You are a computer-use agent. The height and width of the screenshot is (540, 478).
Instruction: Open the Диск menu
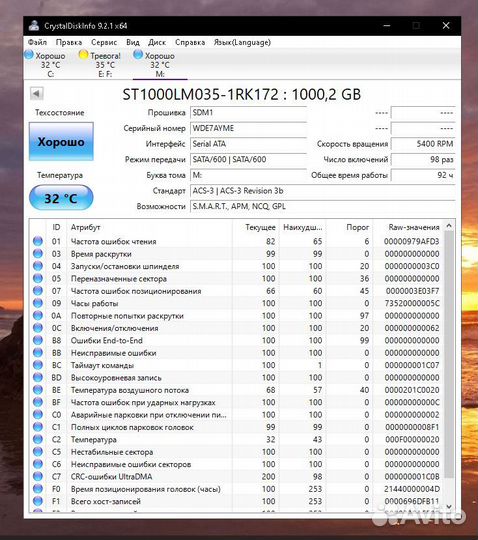157,42
